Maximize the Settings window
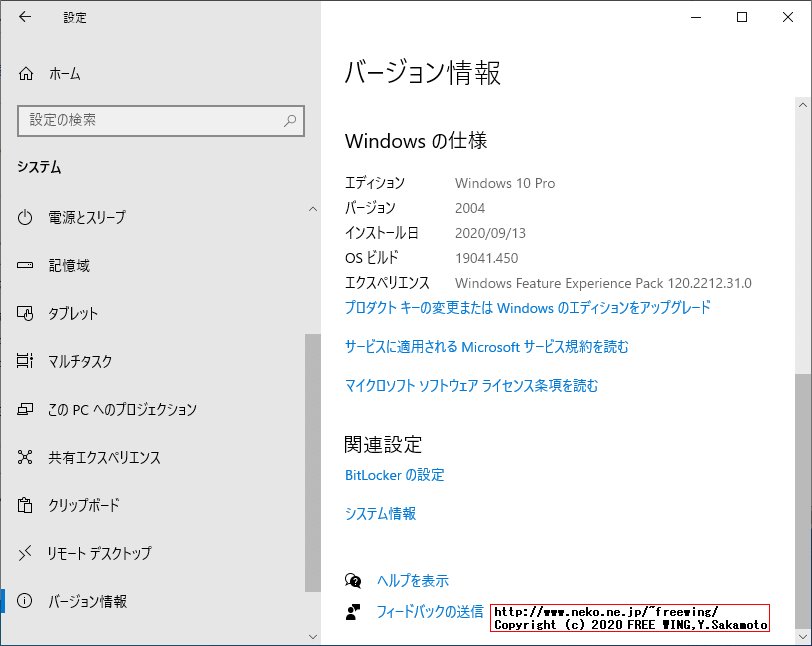The width and height of the screenshot is (812, 646). tap(742, 17)
